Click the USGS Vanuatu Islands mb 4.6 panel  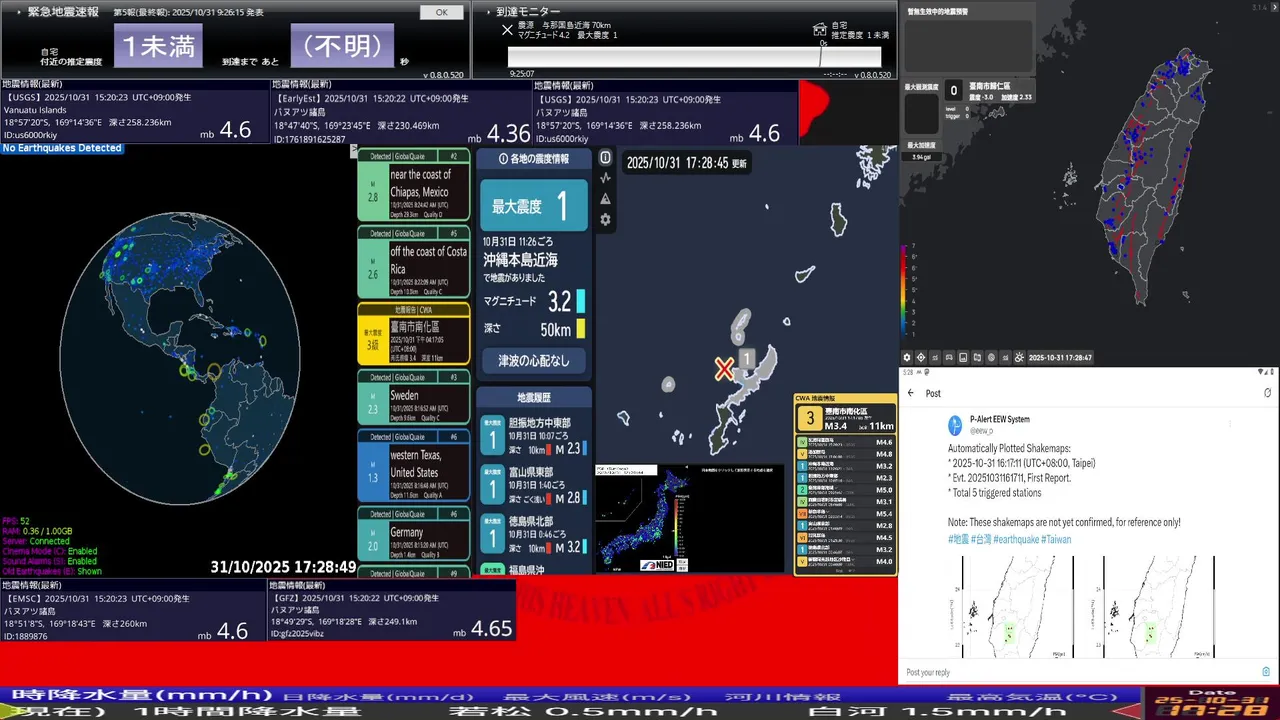point(134,111)
